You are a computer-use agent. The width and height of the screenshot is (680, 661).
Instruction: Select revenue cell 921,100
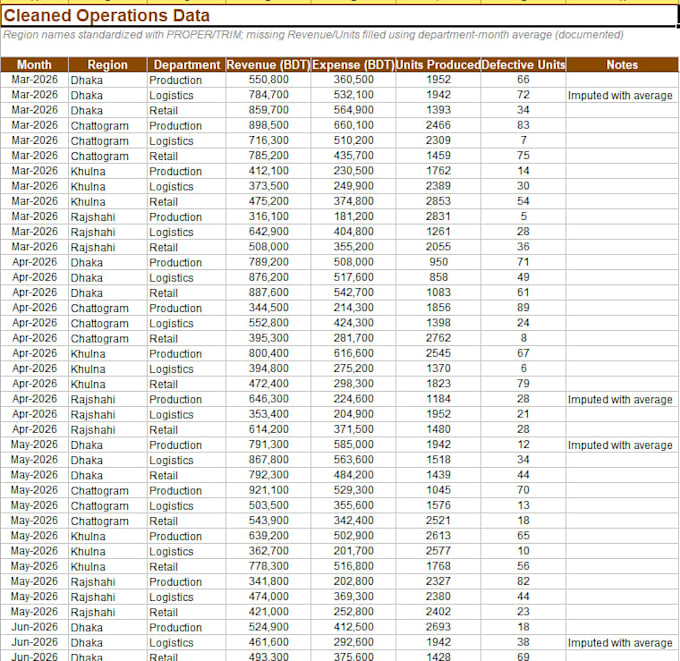(268, 490)
